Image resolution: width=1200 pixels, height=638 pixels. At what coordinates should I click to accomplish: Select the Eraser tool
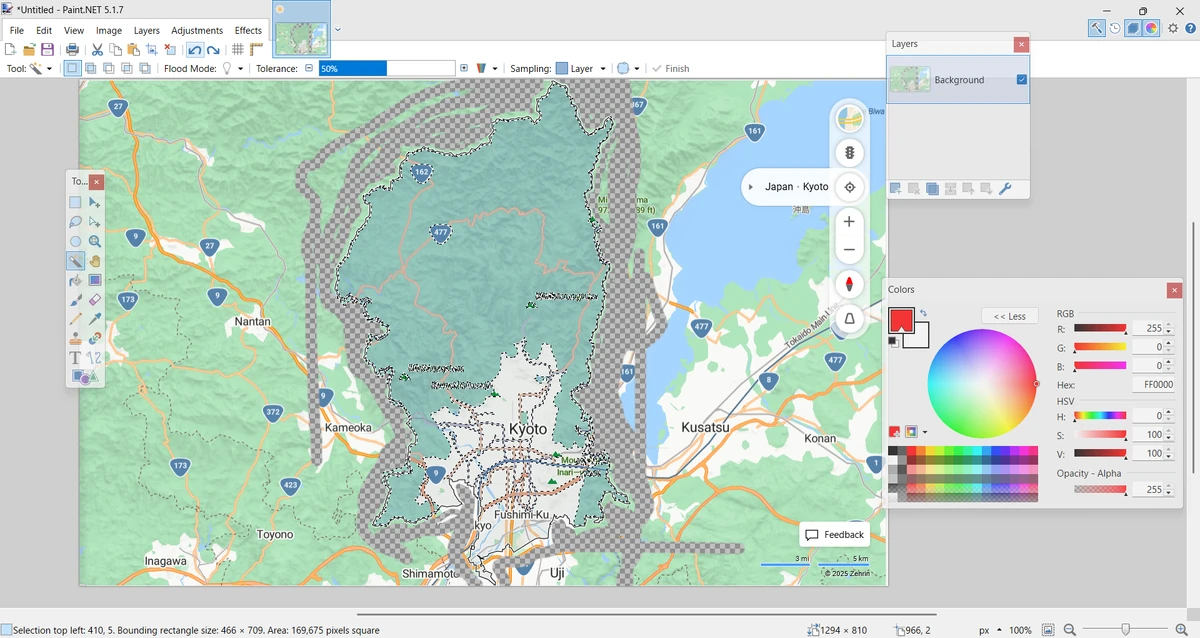(94, 300)
